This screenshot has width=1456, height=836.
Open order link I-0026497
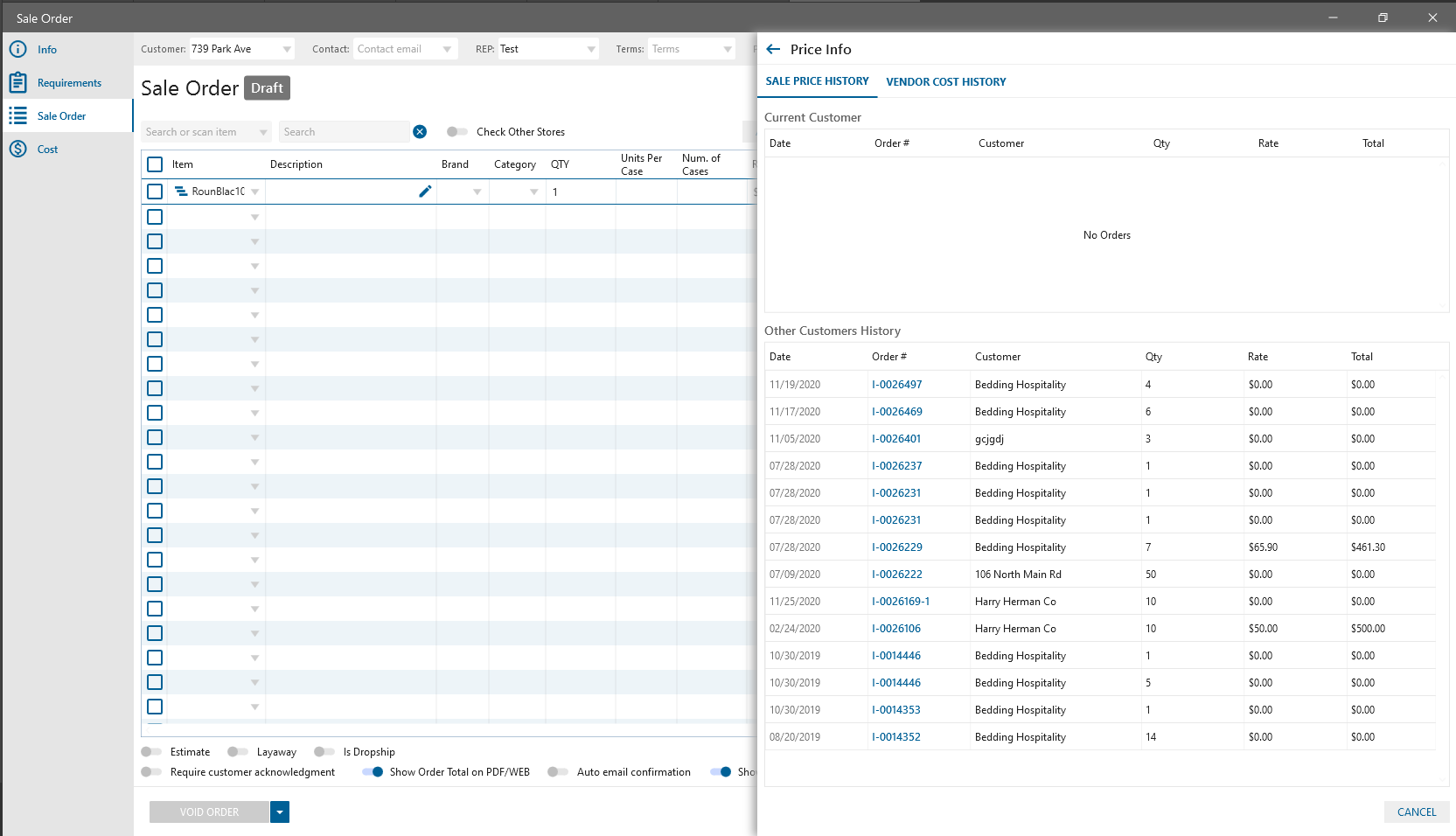[x=896, y=385]
